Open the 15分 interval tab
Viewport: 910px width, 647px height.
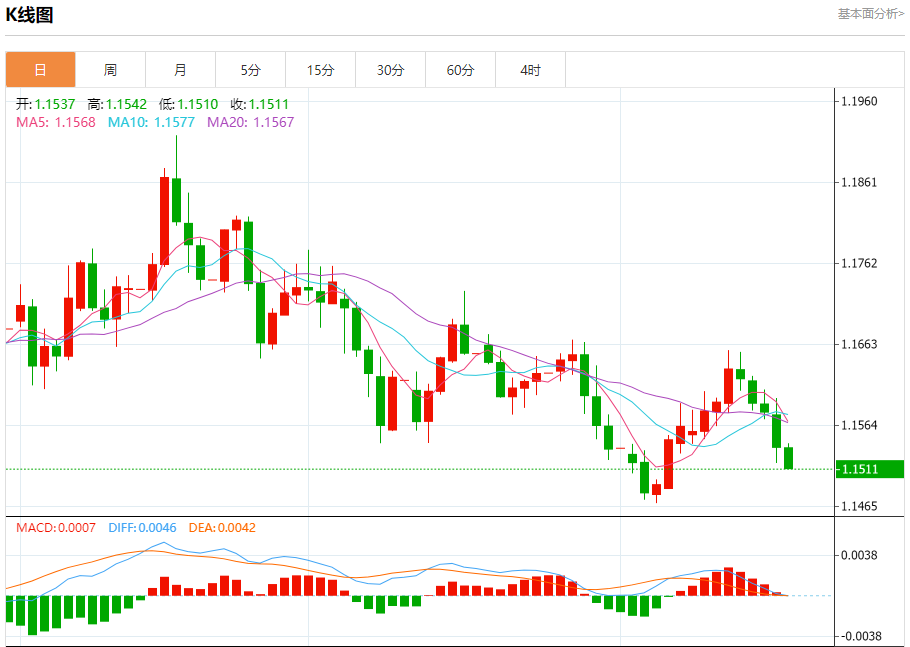pyautogui.click(x=320, y=70)
